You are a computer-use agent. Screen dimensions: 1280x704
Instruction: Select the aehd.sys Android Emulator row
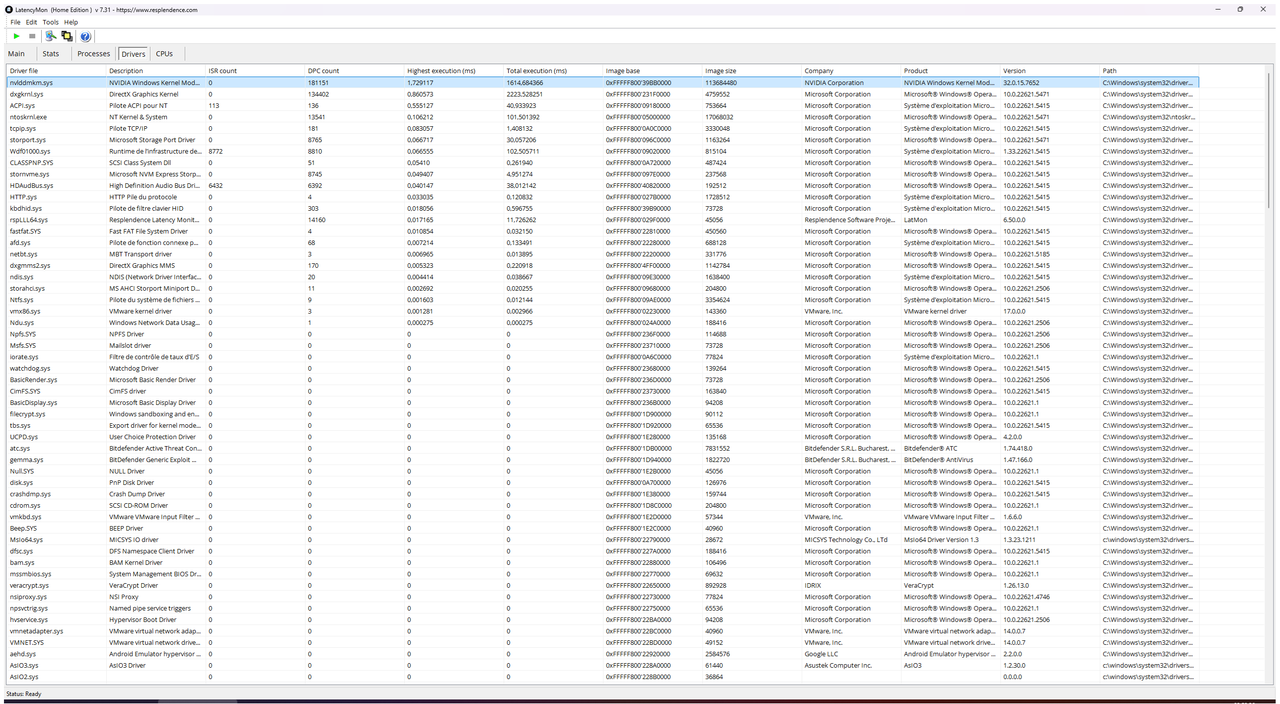(602, 654)
